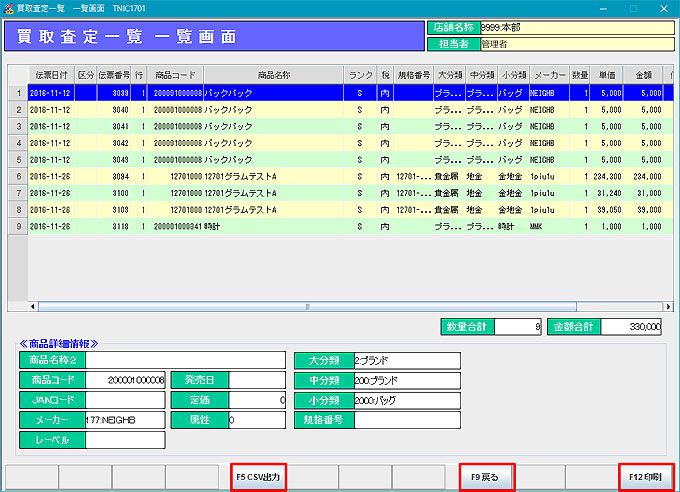Click the app icon in the title bar
The image size is (680, 492).
click(8, 7)
